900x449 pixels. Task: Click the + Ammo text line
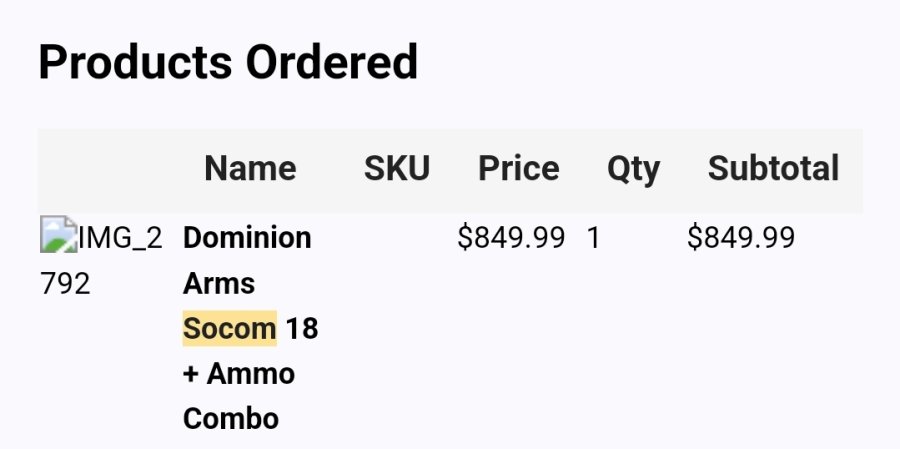pyautogui.click(x=239, y=374)
